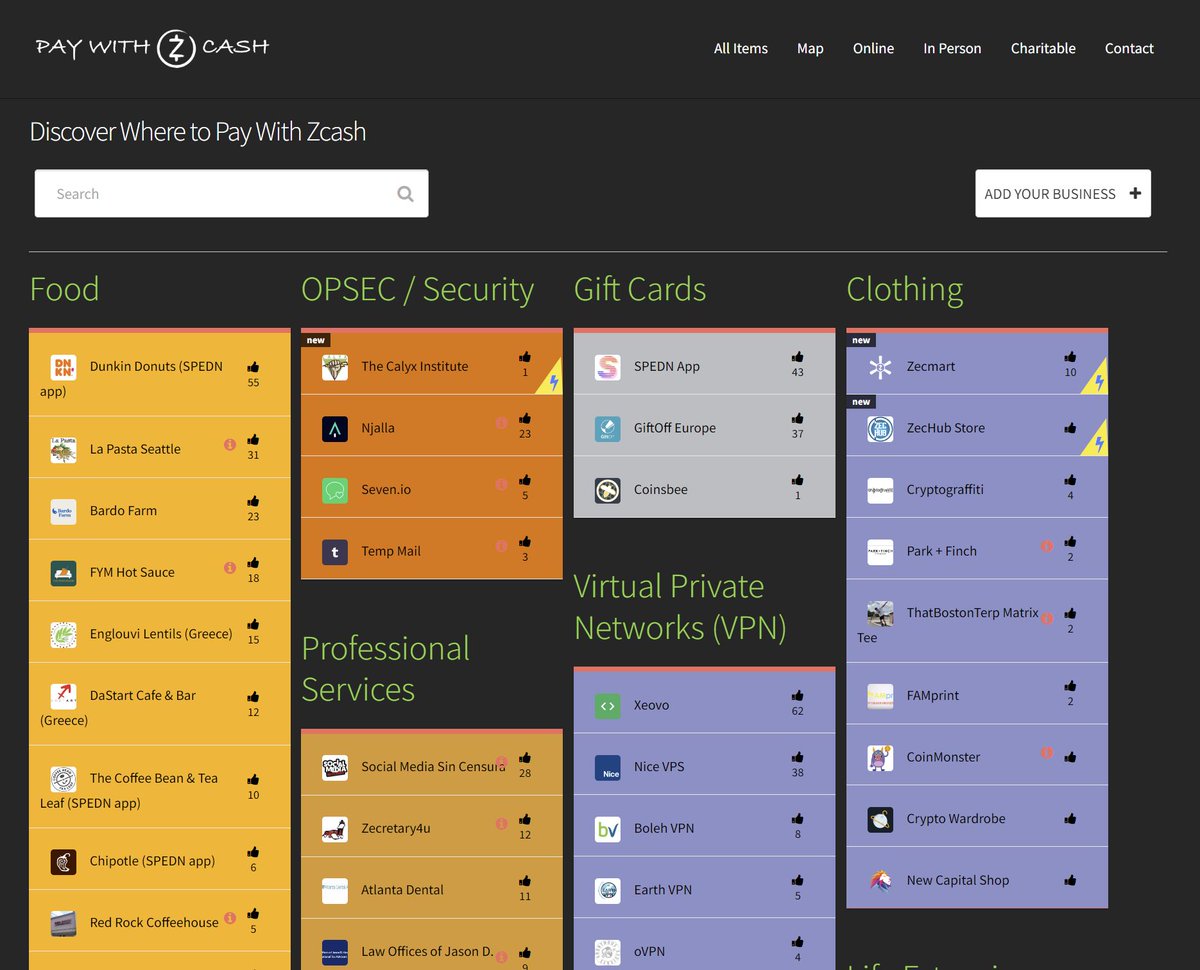Open the Map nav item
1200x970 pixels.
pos(810,48)
